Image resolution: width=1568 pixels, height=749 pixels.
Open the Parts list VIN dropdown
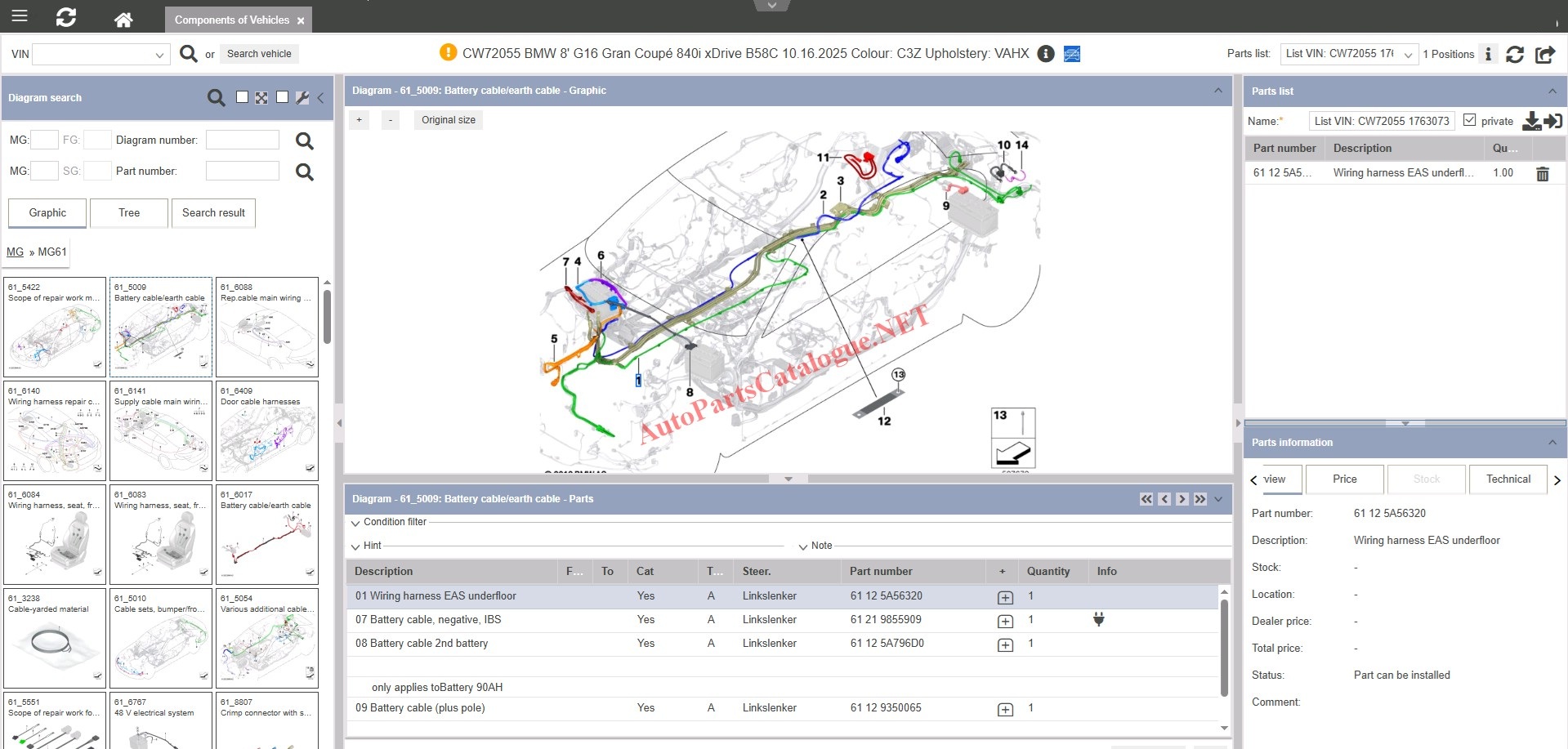click(x=1407, y=55)
